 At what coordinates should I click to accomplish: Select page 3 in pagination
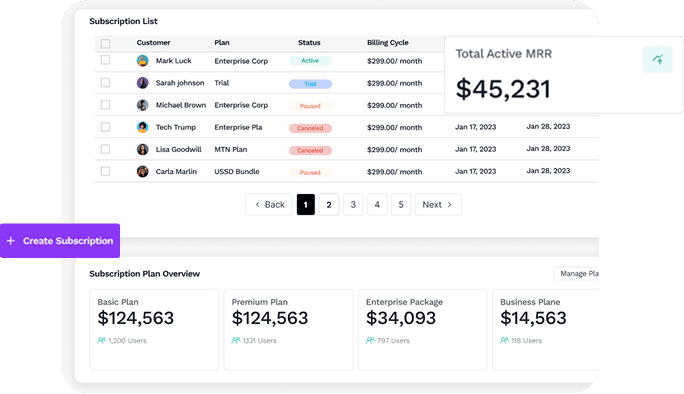pyautogui.click(x=353, y=205)
